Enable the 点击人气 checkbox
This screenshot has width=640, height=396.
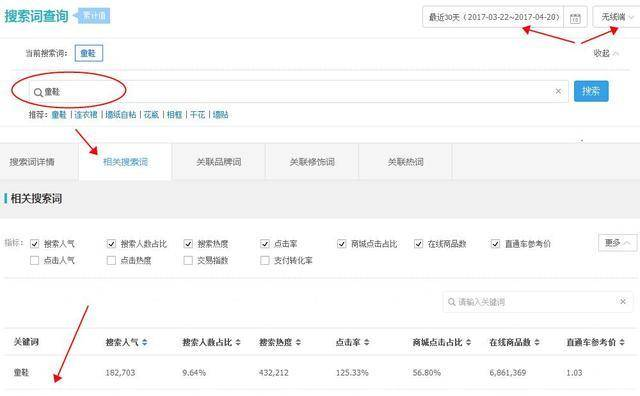[x=35, y=260]
